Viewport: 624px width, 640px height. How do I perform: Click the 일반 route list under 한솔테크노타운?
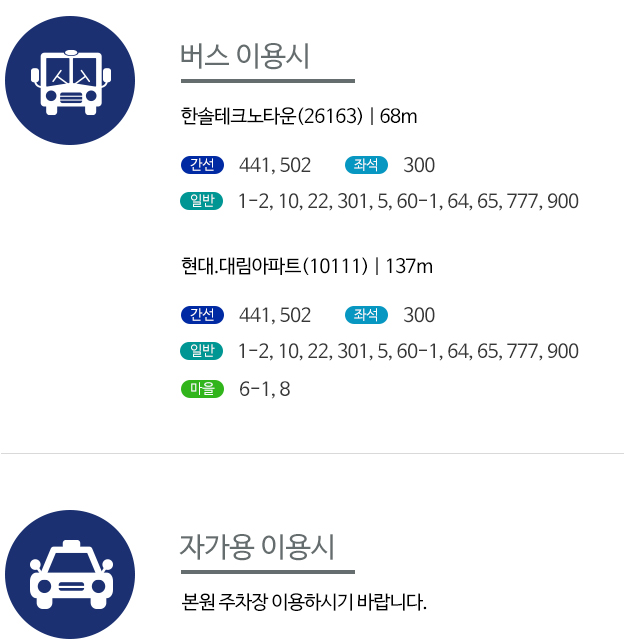pos(408,201)
